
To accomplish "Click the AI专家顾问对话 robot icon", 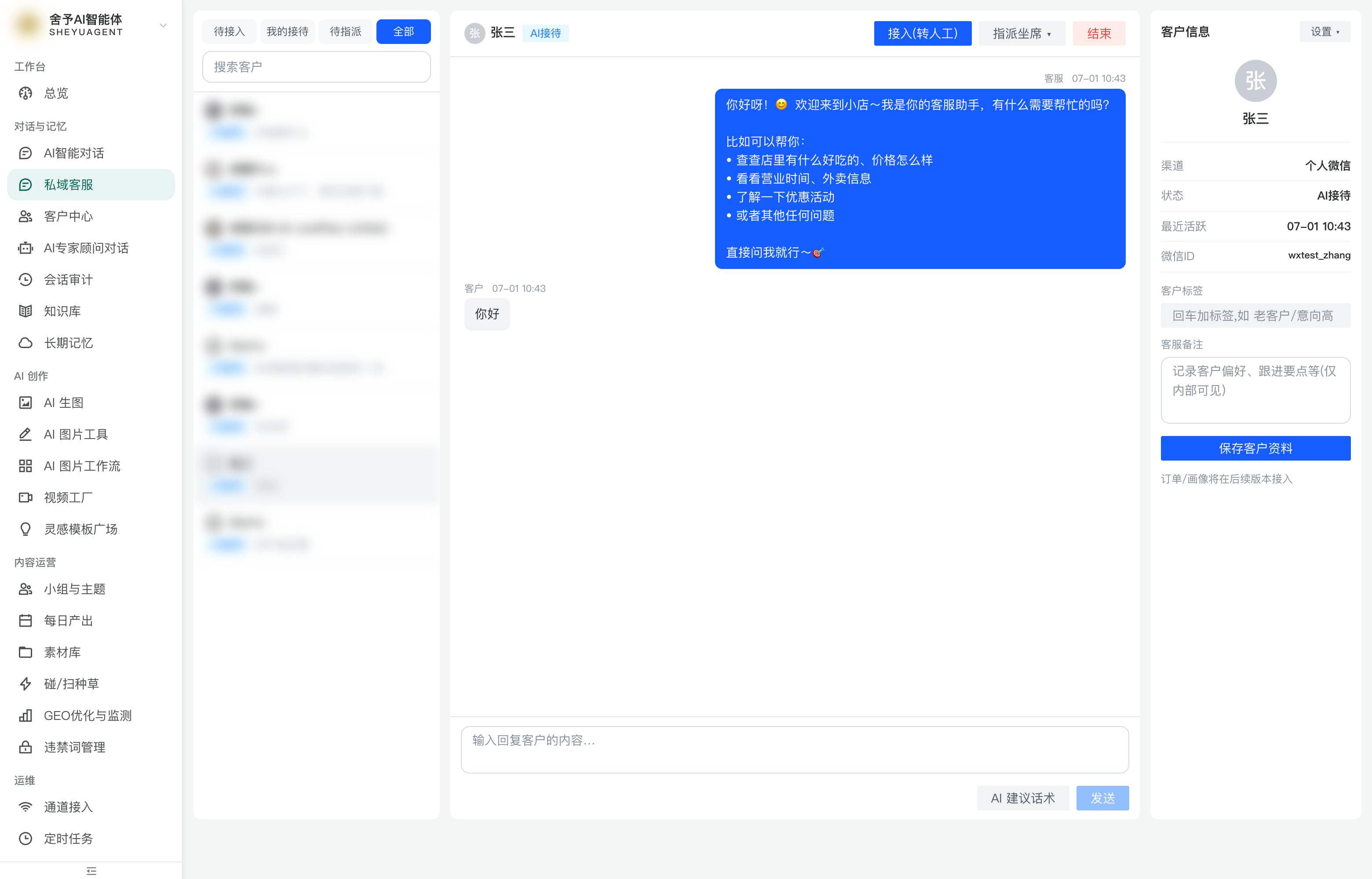I will click(x=25, y=248).
